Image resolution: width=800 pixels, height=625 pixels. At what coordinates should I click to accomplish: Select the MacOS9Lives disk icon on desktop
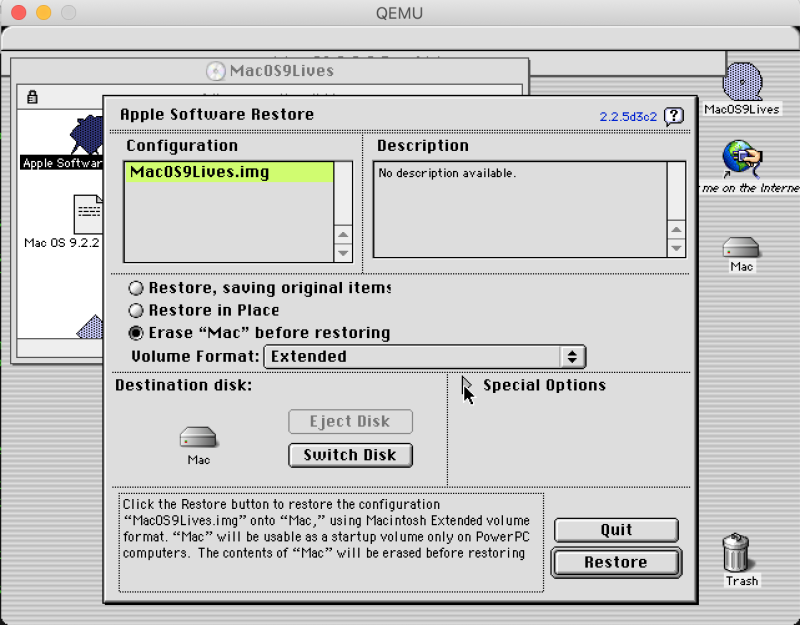(x=742, y=82)
